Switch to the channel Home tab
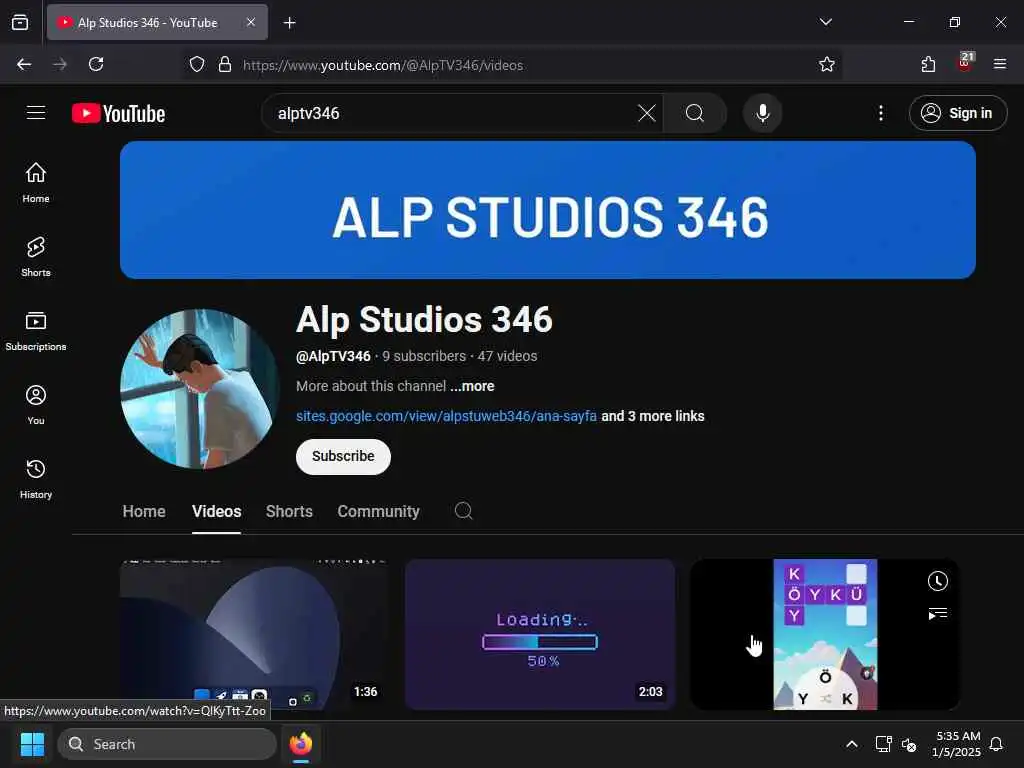Image resolution: width=1024 pixels, height=768 pixels. pos(144,511)
